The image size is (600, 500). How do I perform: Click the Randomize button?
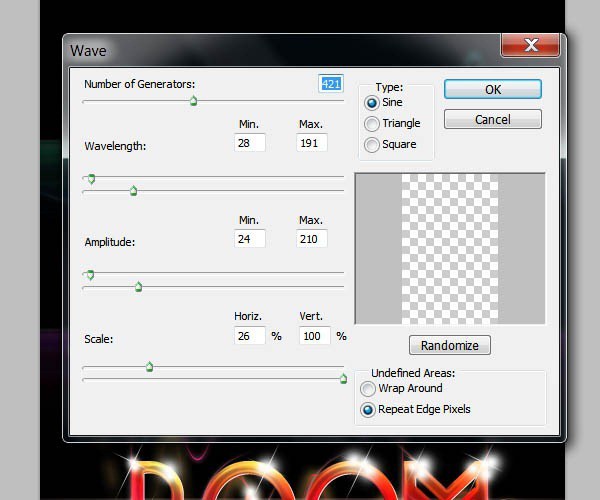pyautogui.click(x=449, y=346)
